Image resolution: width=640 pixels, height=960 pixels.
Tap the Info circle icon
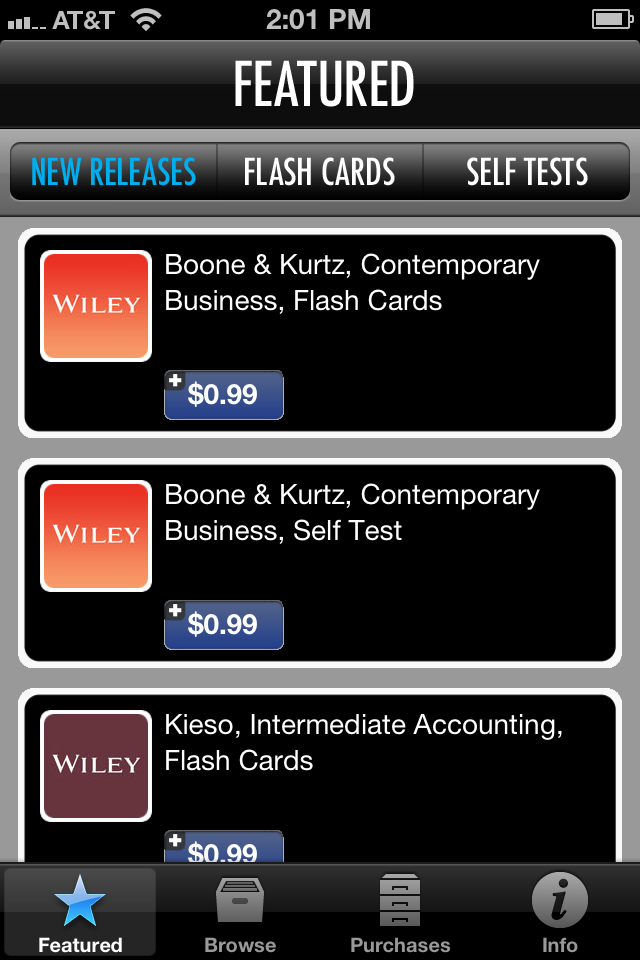pos(559,900)
